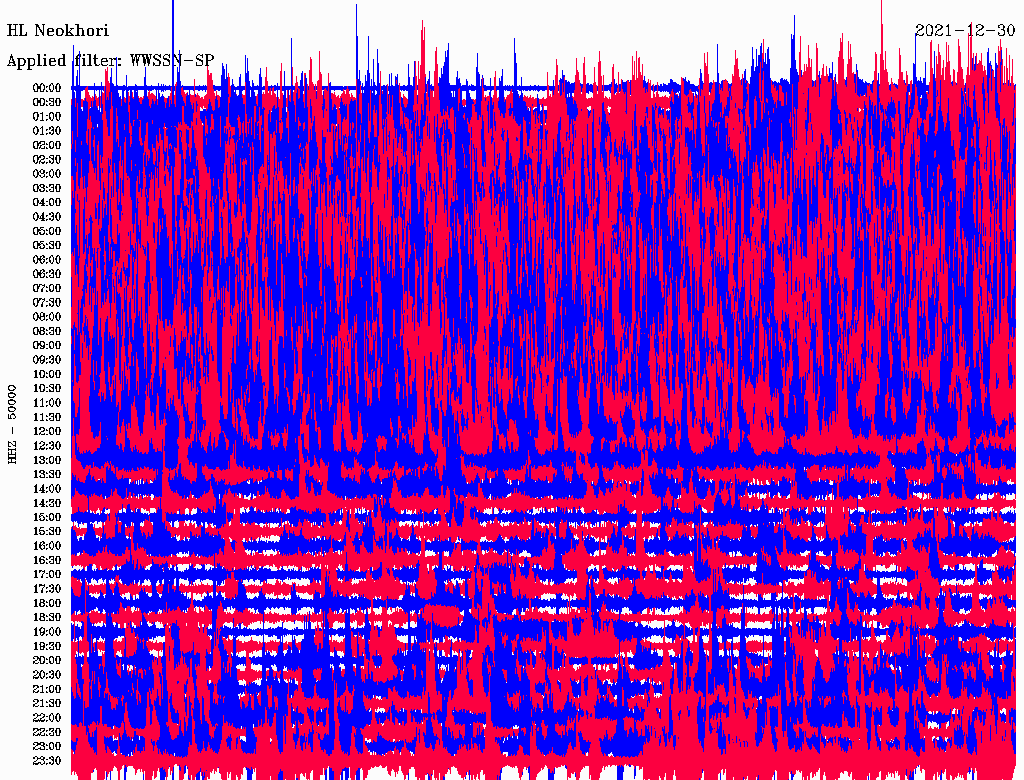Select the 00:00 time marker
The width and height of the screenshot is (1024, 780).
pos(47,88)
